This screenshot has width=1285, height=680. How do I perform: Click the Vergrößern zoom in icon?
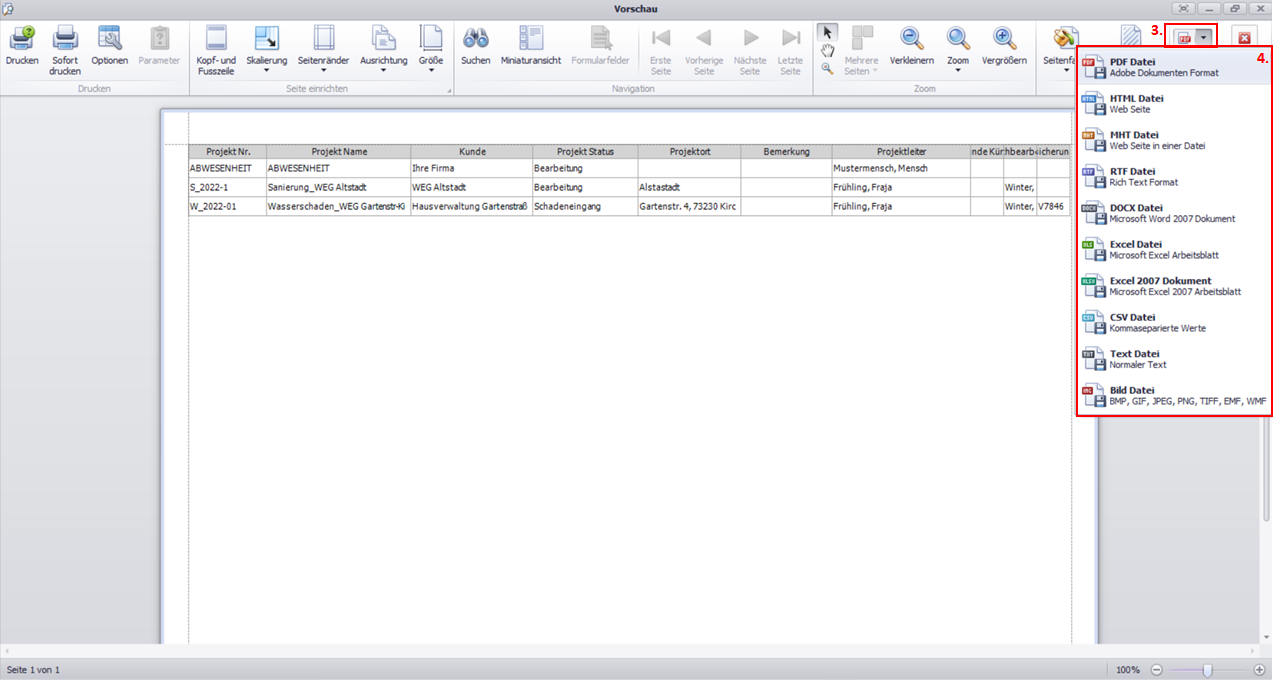[x=1004, y=40]
